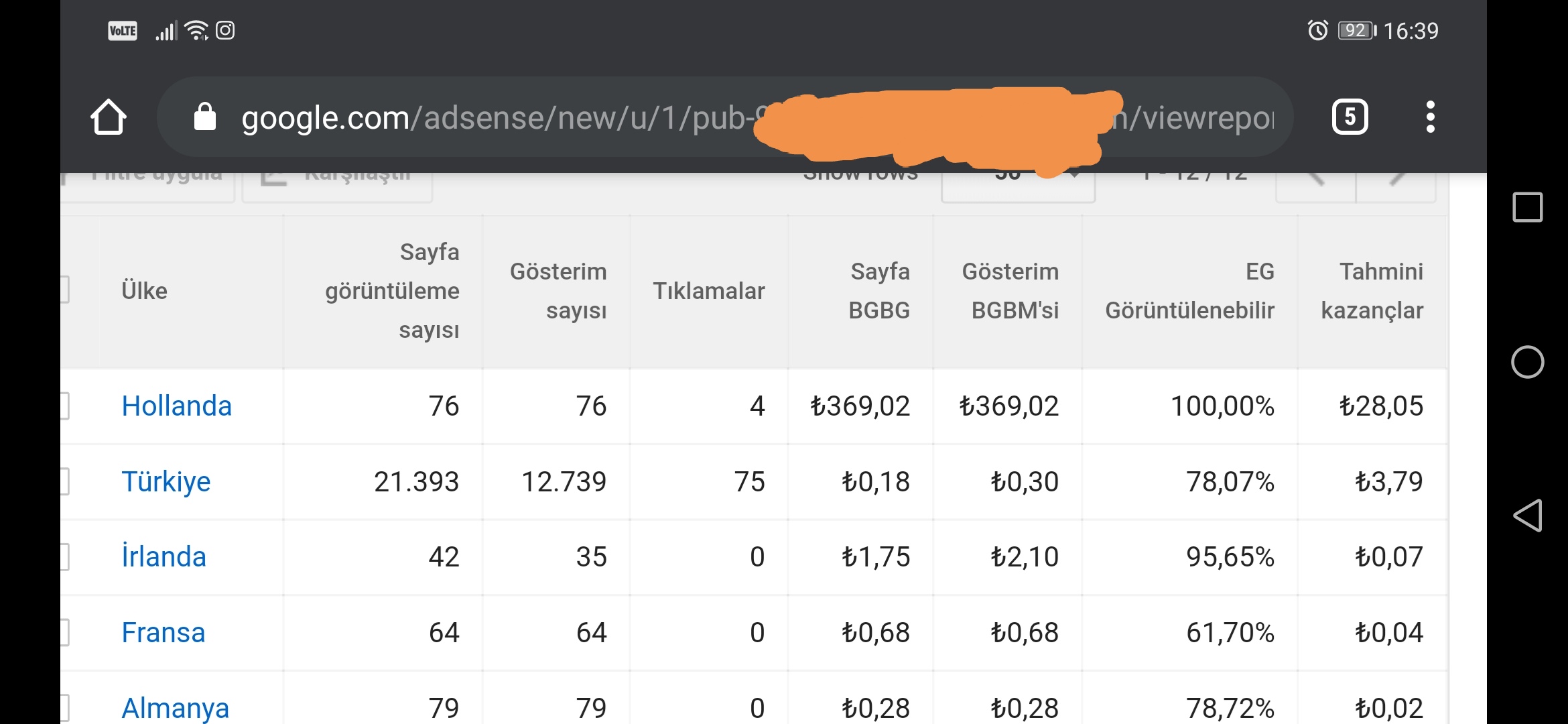
Task: Tap the browser home icon
Action: point(109,117)
